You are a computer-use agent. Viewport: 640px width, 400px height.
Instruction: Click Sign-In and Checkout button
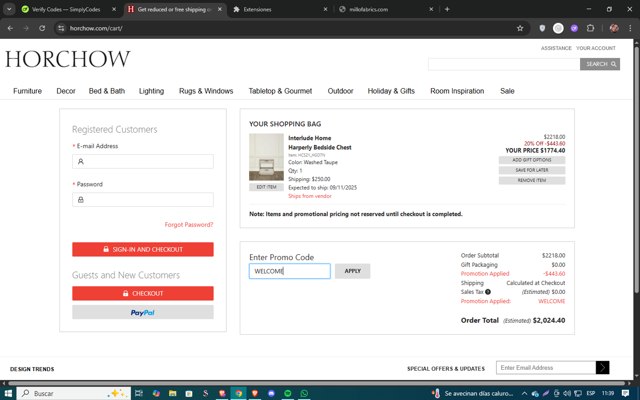(143, 249)
